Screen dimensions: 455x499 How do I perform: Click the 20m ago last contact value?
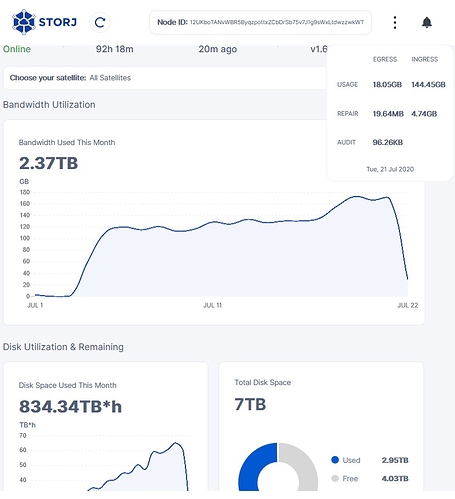[218, 49]
